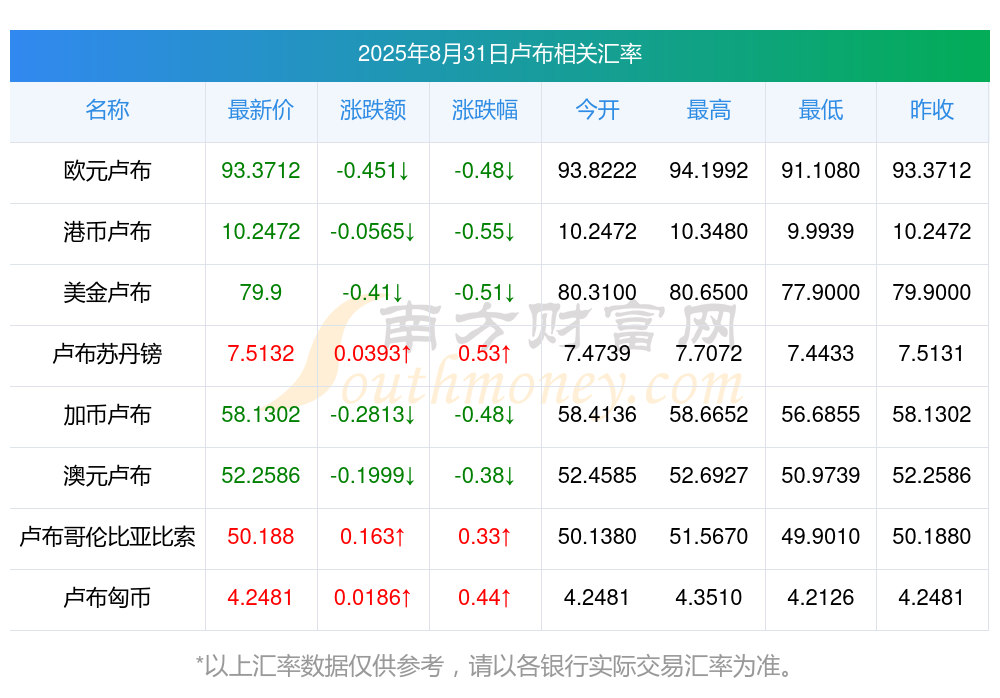
Task: Select the 卢布苏丹镑 row name
Action: point(107,353)
